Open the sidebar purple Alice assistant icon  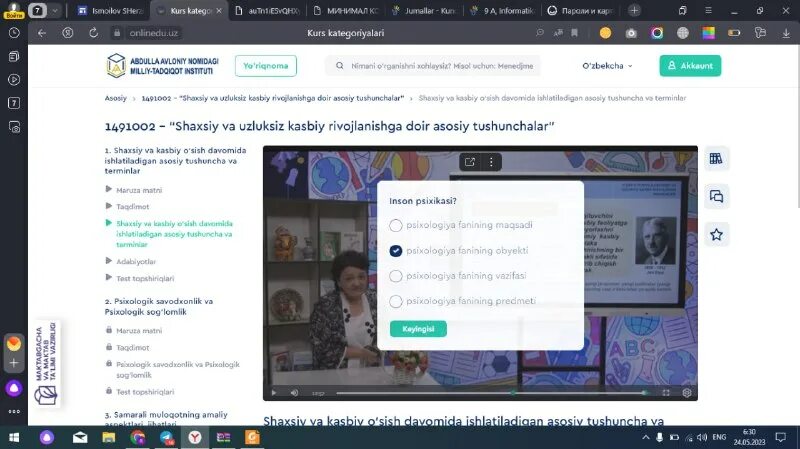[14, 389]
